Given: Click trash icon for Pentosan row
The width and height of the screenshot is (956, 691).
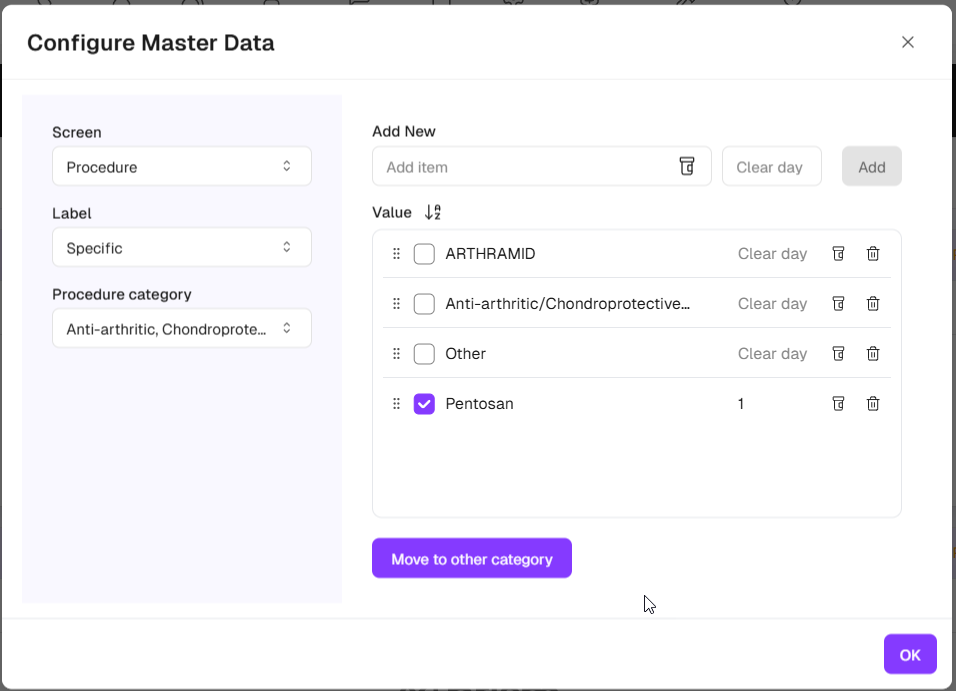Looking at the screenshot, I should (x=873, y=404).
